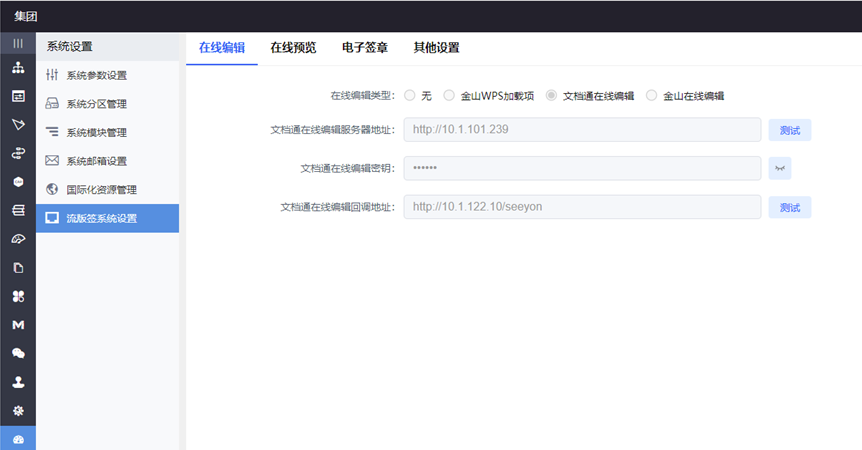Image resolution: width=862 pixels, height=450 pixels.
Task: Open the 电子签章 tab
Action: pos(364,47)
